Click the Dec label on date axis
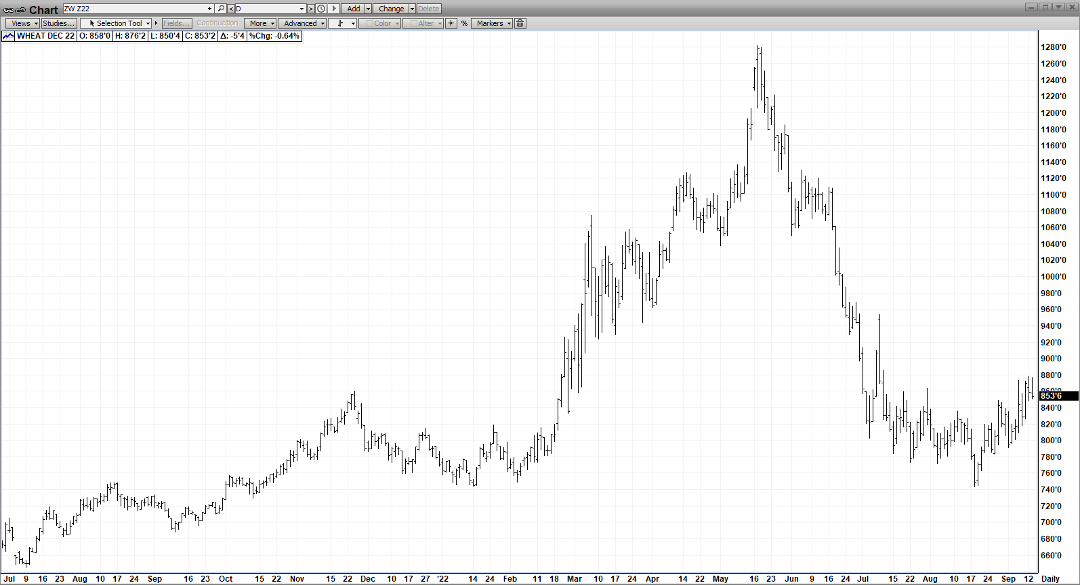The width and height of the screenshot is (1080, 586). tap(368, 579)
